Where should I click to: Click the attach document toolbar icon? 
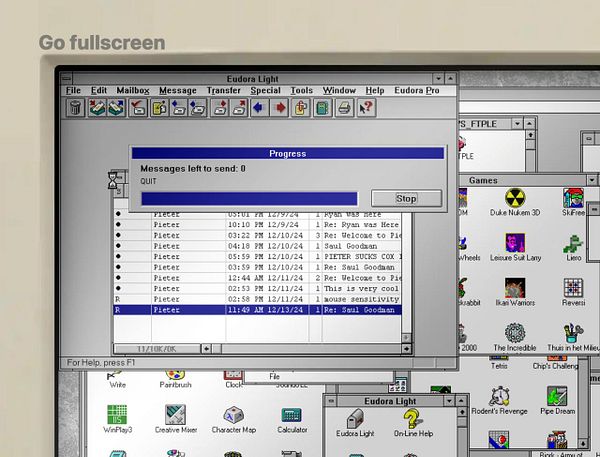(301, 108)
